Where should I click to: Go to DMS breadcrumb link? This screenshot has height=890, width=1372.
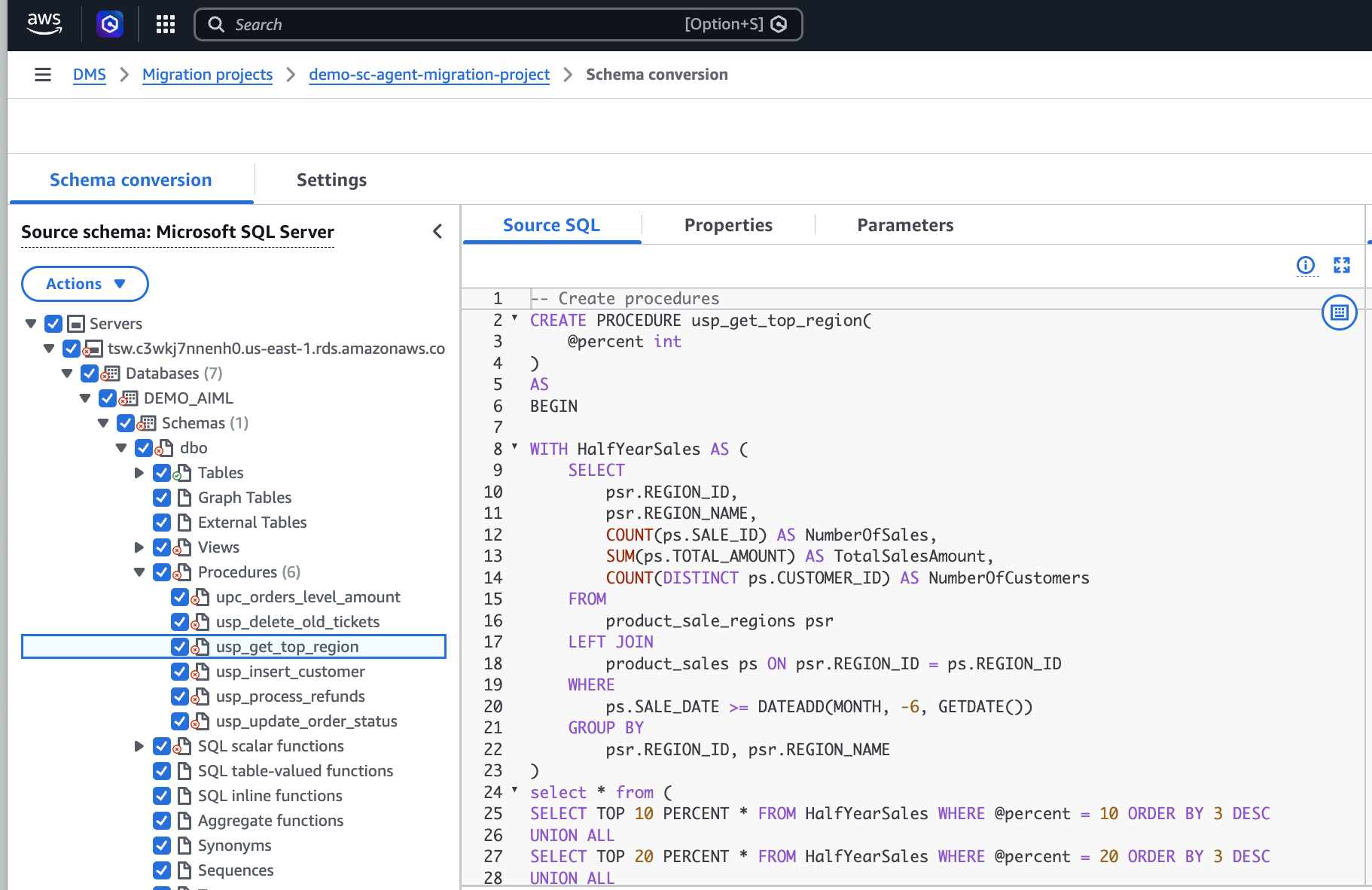tap(90, 75)
